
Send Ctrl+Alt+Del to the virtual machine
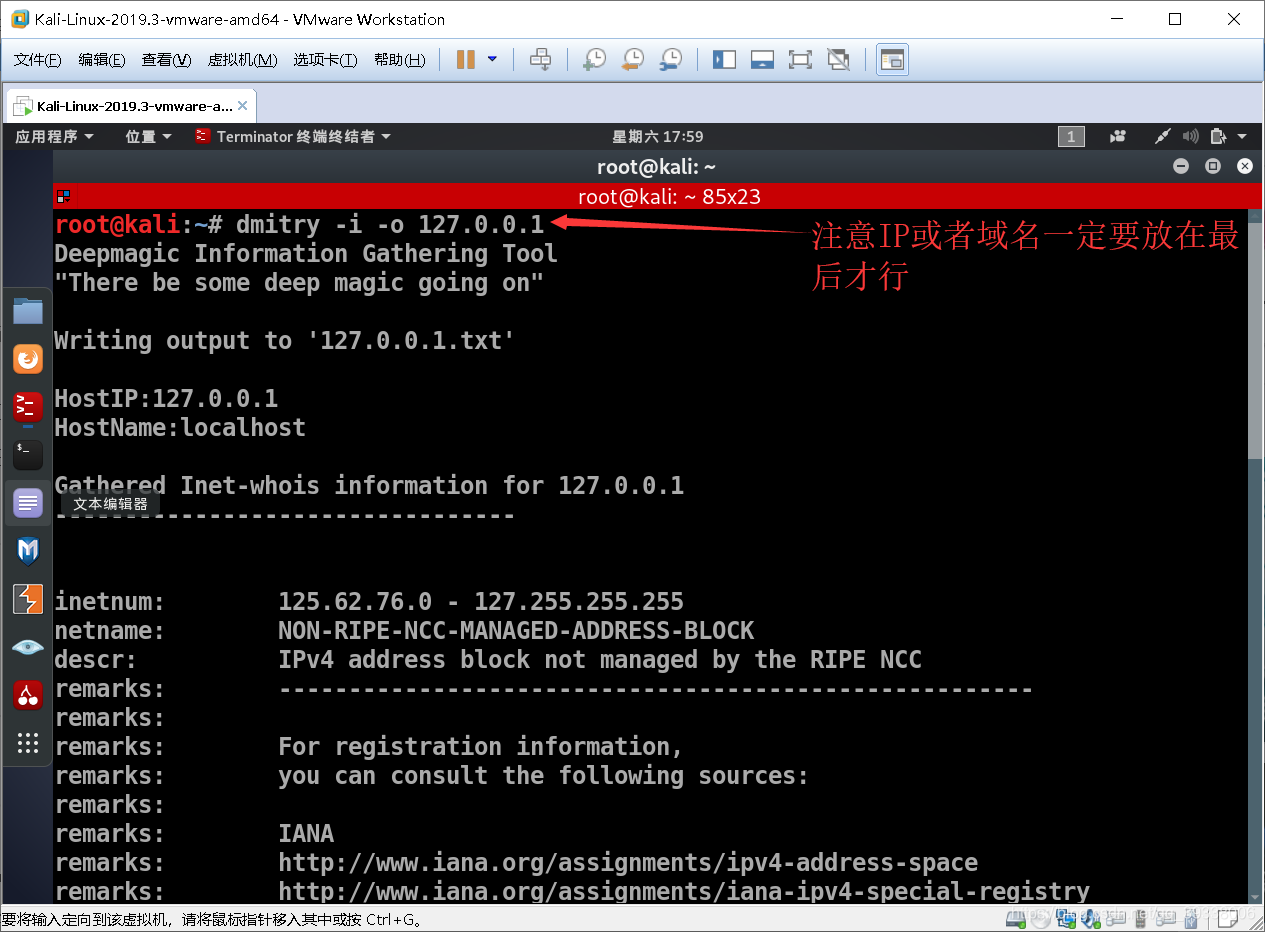pyautogui.click(x=540, y=60)
